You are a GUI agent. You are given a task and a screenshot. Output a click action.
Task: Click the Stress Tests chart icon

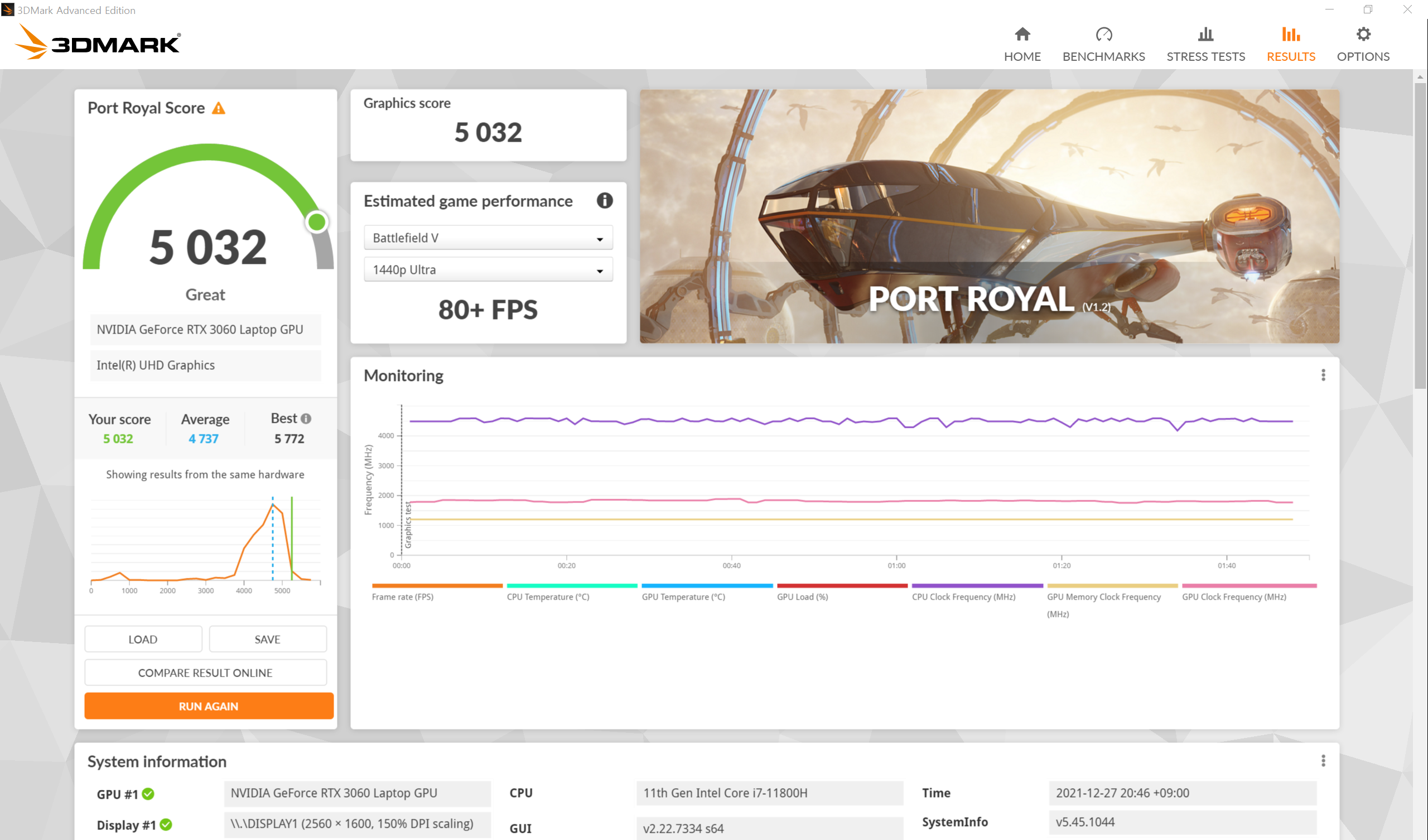pyautogui.click(x=1205, y=35)
